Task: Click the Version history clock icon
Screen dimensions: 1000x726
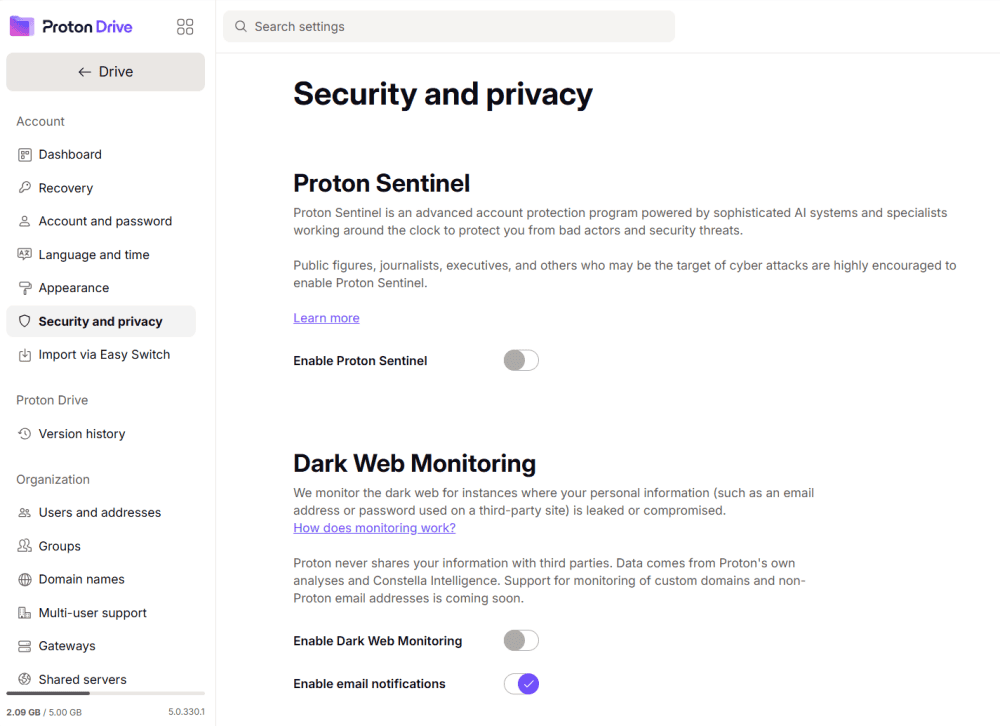Action: [x=25, y=434]
